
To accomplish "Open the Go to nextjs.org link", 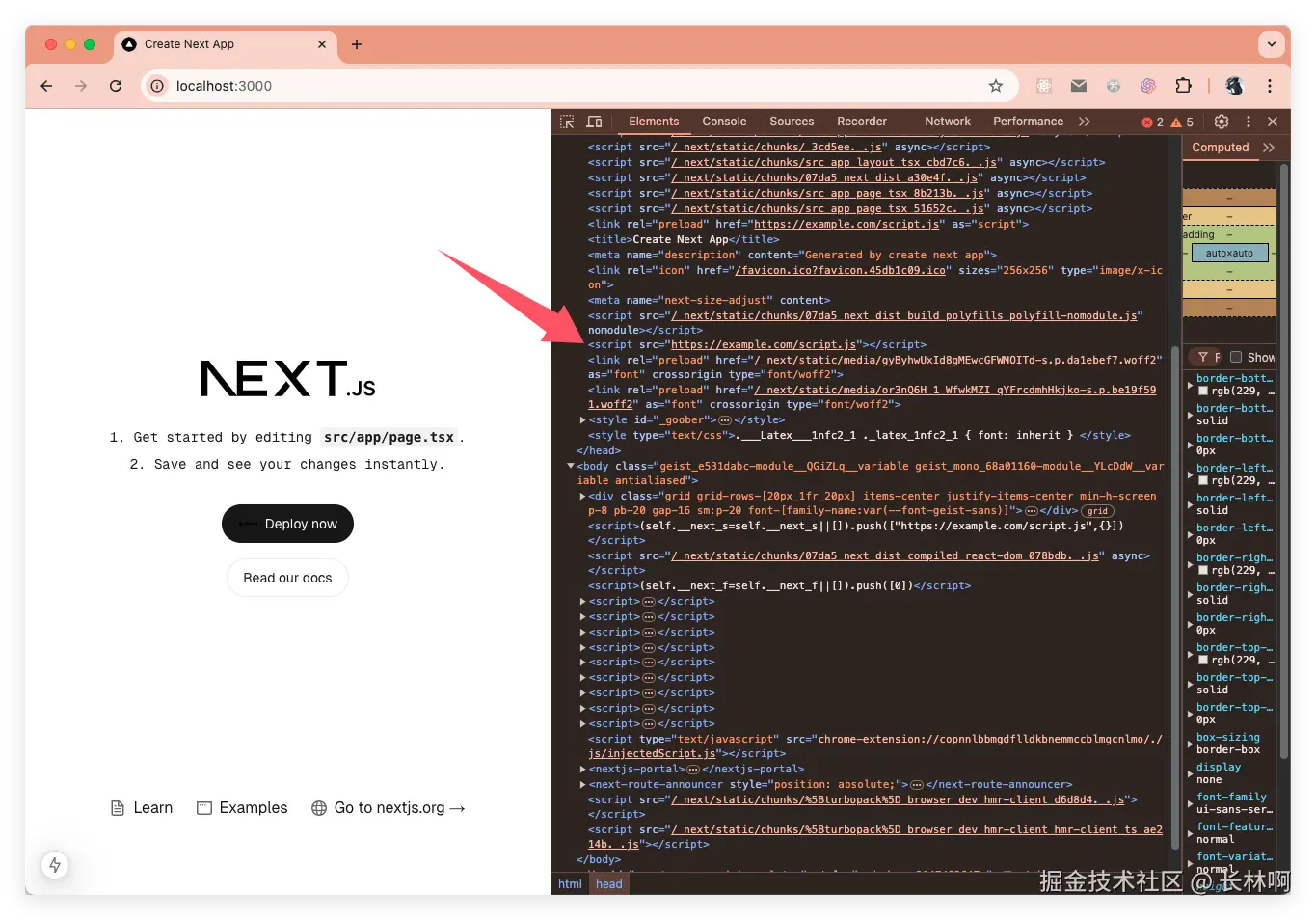I will tap(389, 808).
